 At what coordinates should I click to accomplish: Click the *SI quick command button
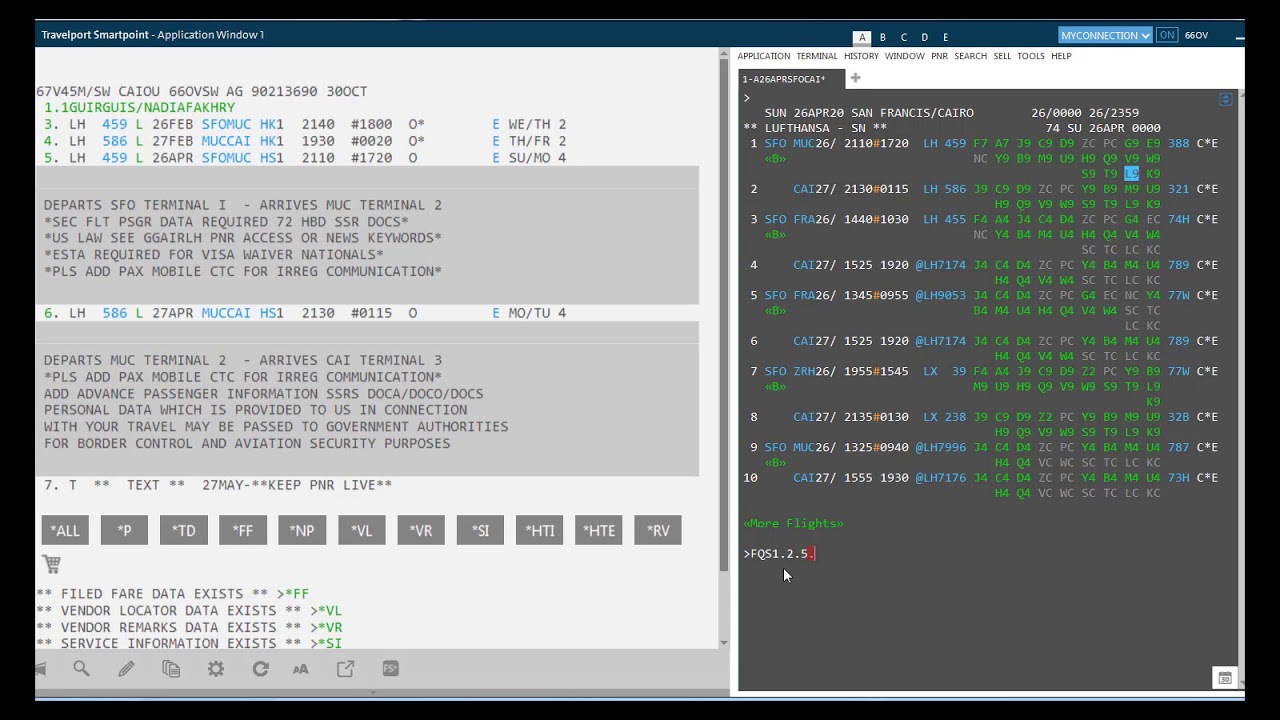[480, 530]
